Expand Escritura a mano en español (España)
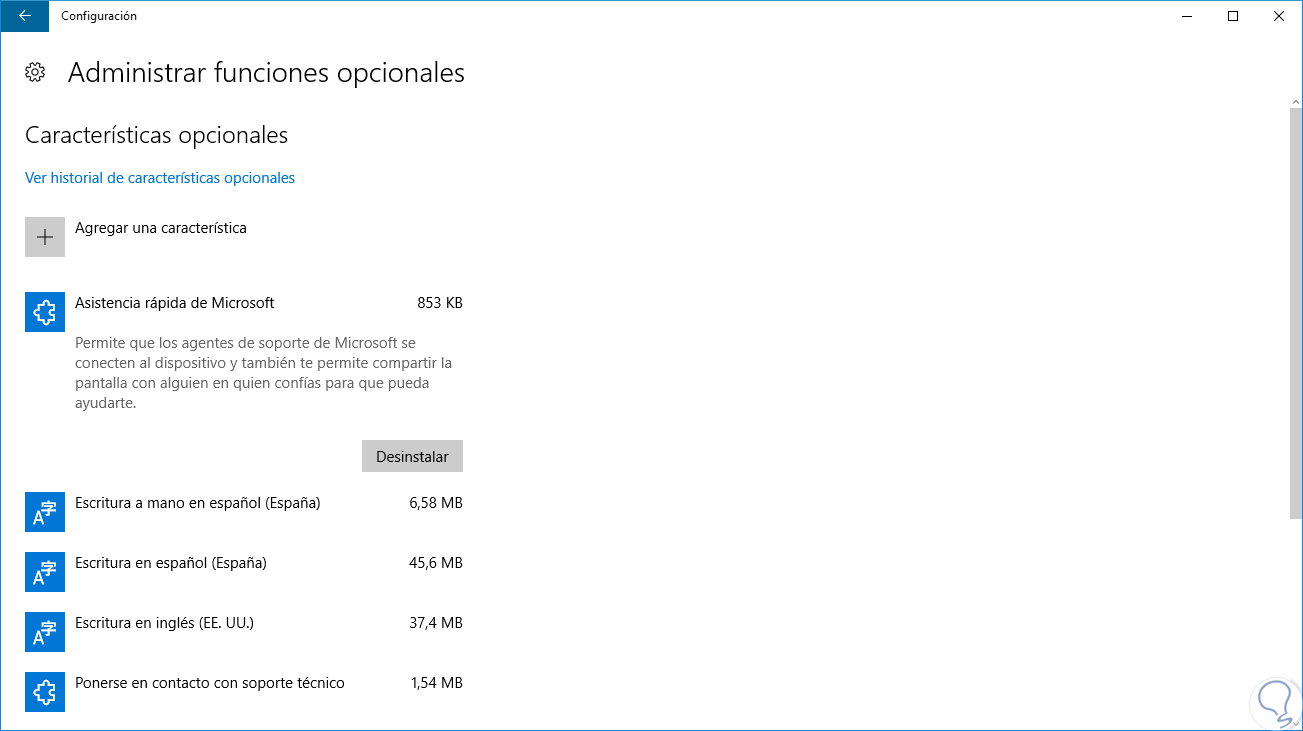Screen dimensions: 1303x731 (x=197, y=503)
